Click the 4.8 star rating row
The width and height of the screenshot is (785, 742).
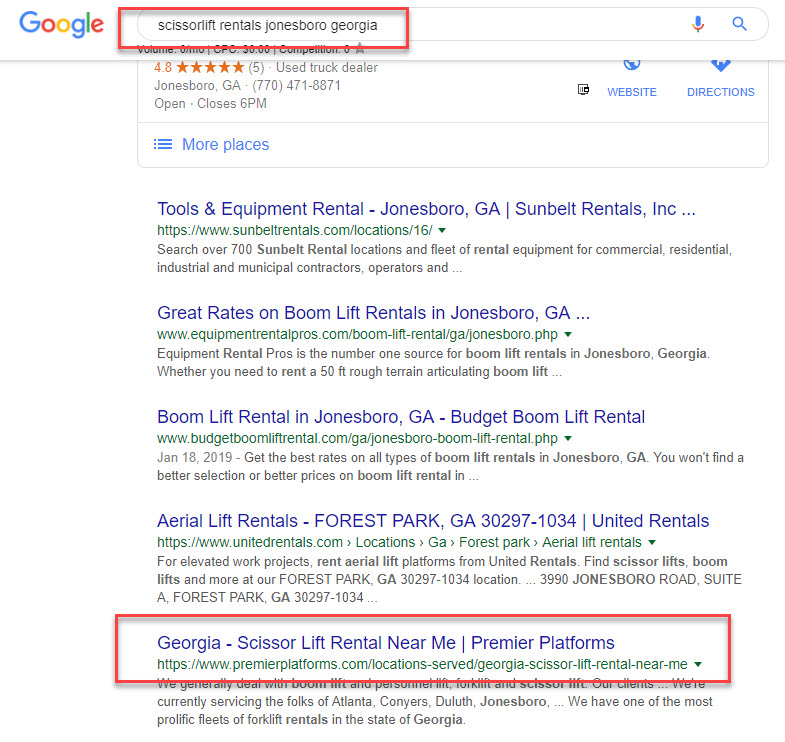(265, 68)
